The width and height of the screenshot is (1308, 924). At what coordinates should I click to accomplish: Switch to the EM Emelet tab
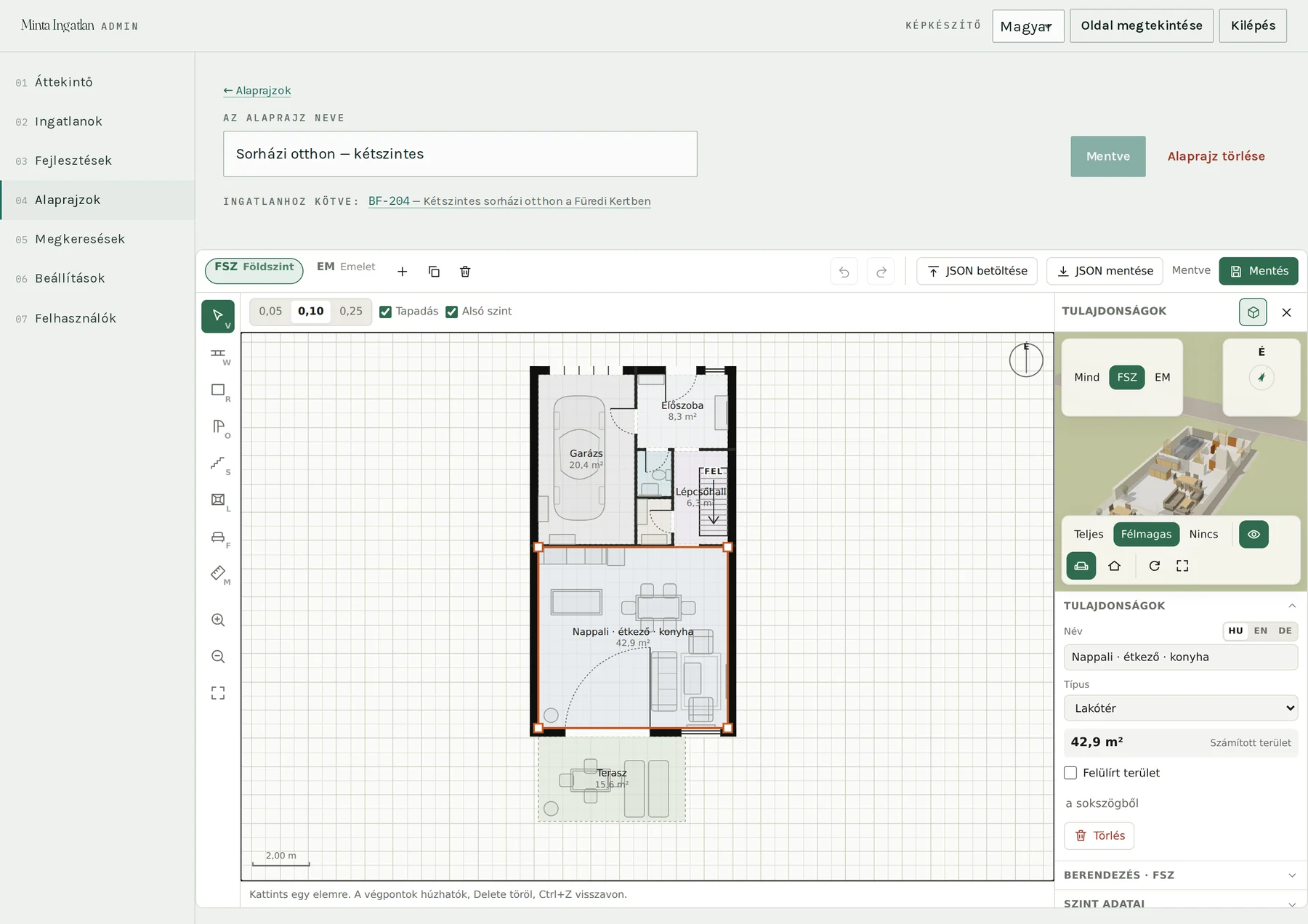[346, 267]
